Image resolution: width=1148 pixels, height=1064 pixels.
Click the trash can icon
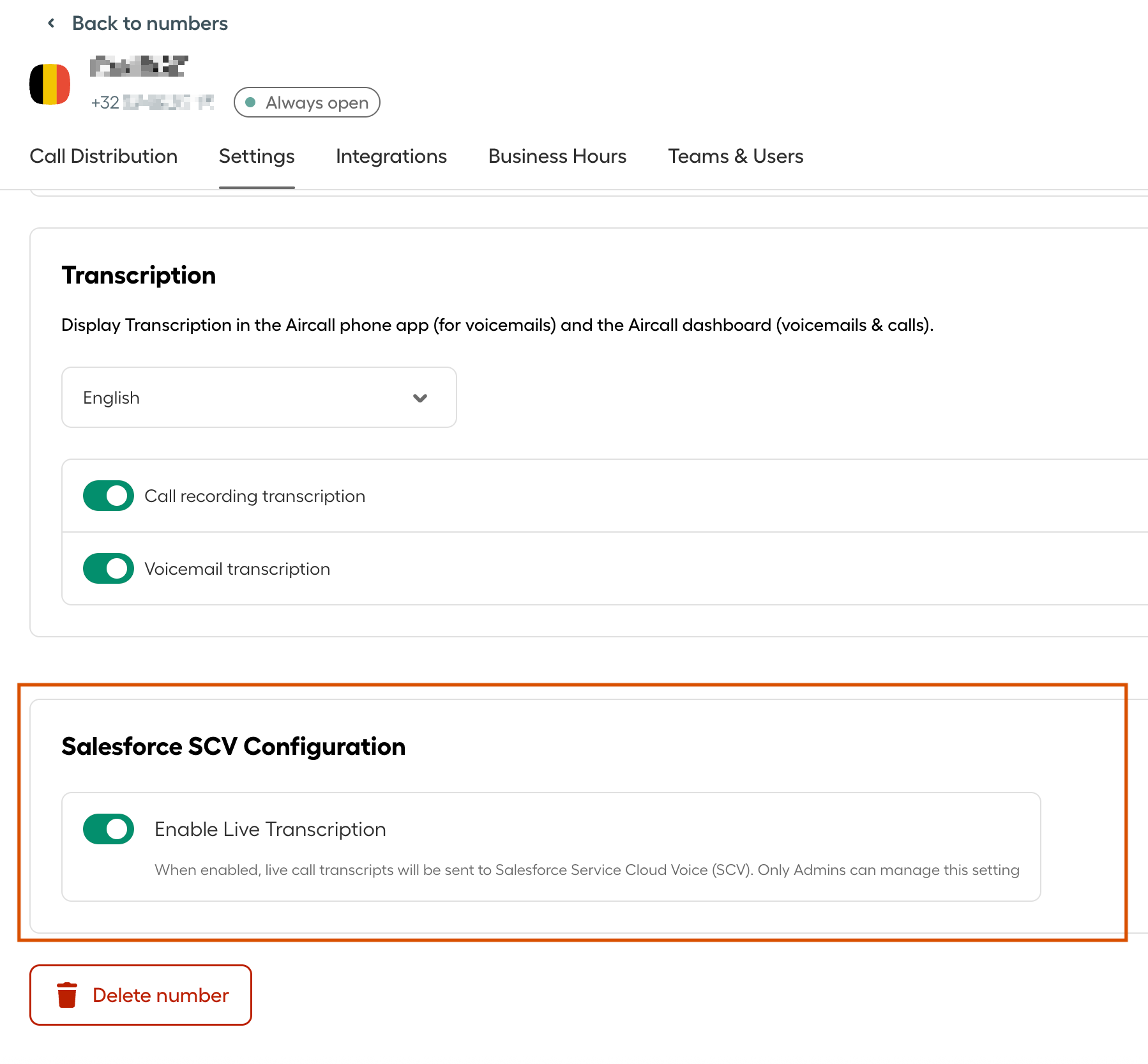pos(67,995)
